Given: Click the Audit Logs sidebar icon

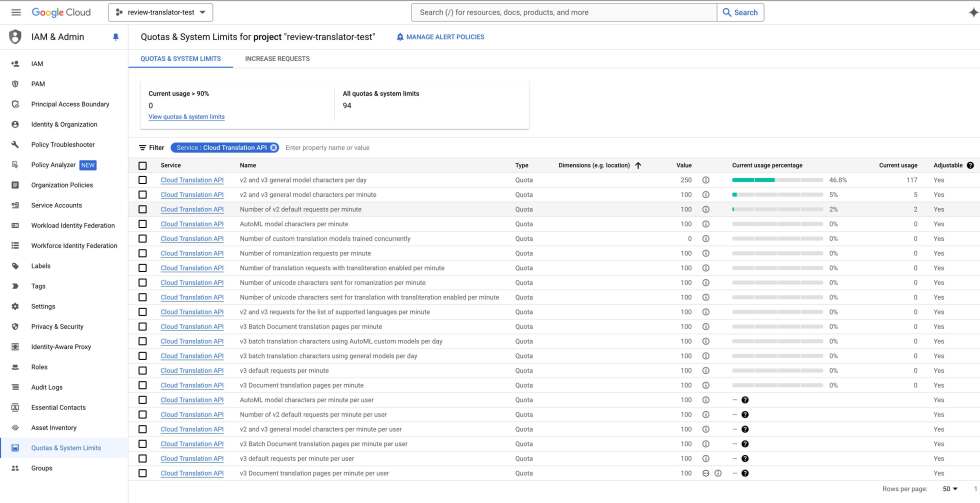Looking at the screenshot, I should click(x=15, y=387).
